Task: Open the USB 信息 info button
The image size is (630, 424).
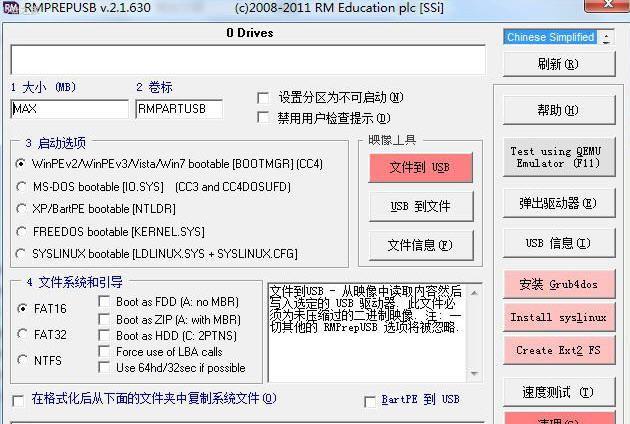Action: [559, 243]
